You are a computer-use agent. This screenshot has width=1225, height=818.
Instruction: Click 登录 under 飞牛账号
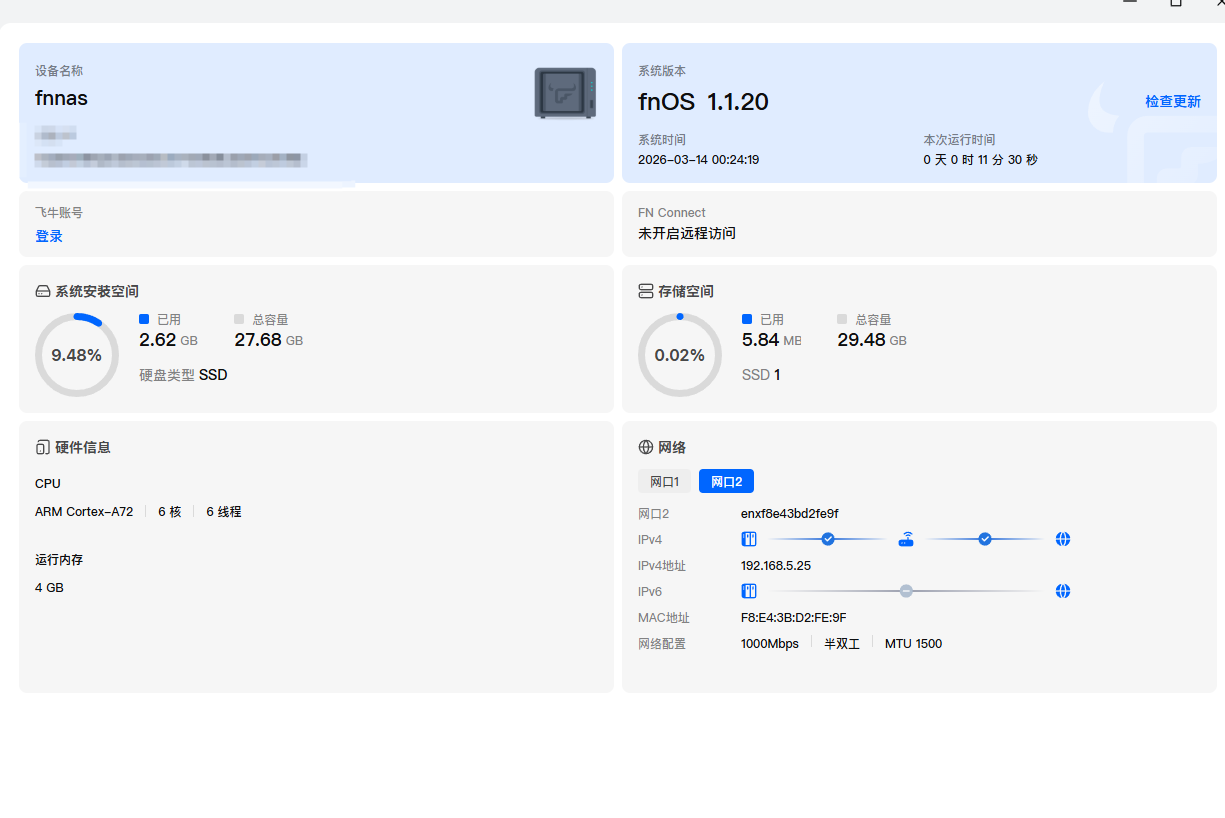49,236
